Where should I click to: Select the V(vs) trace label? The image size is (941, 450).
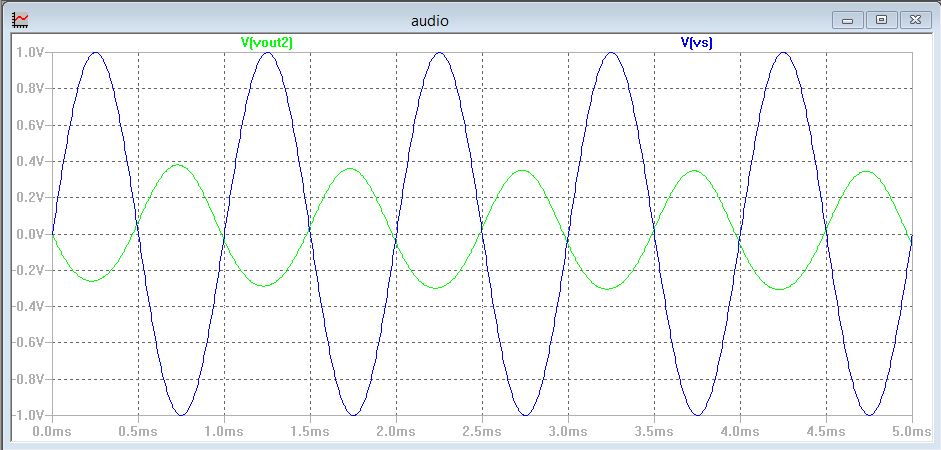click(696, 43)
